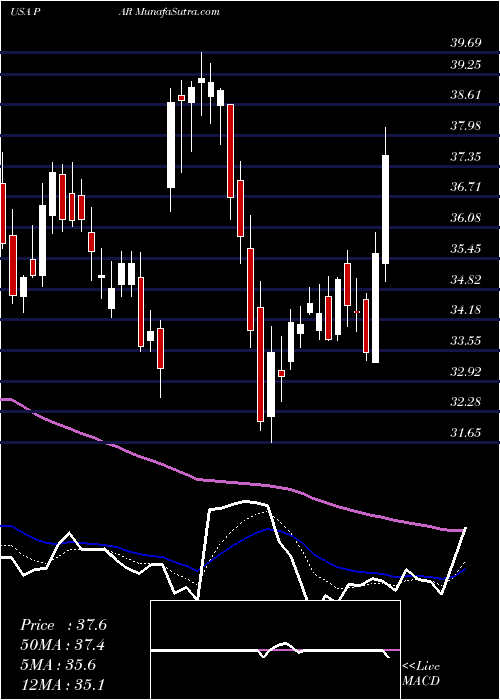The height and width of the screenshot is (700, 500).
Task: Click the Live MACD label
Action: click(421, 673)
